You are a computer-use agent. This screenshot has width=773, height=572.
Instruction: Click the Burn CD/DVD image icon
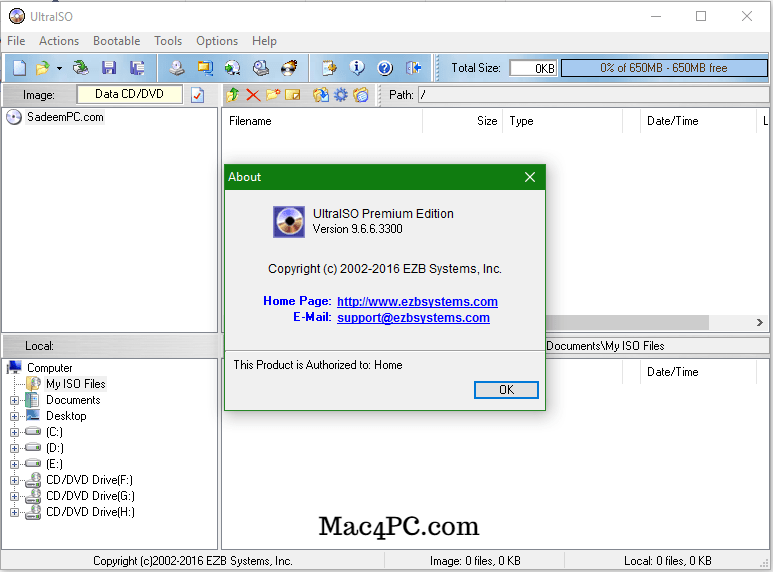[x=289, y=68]
